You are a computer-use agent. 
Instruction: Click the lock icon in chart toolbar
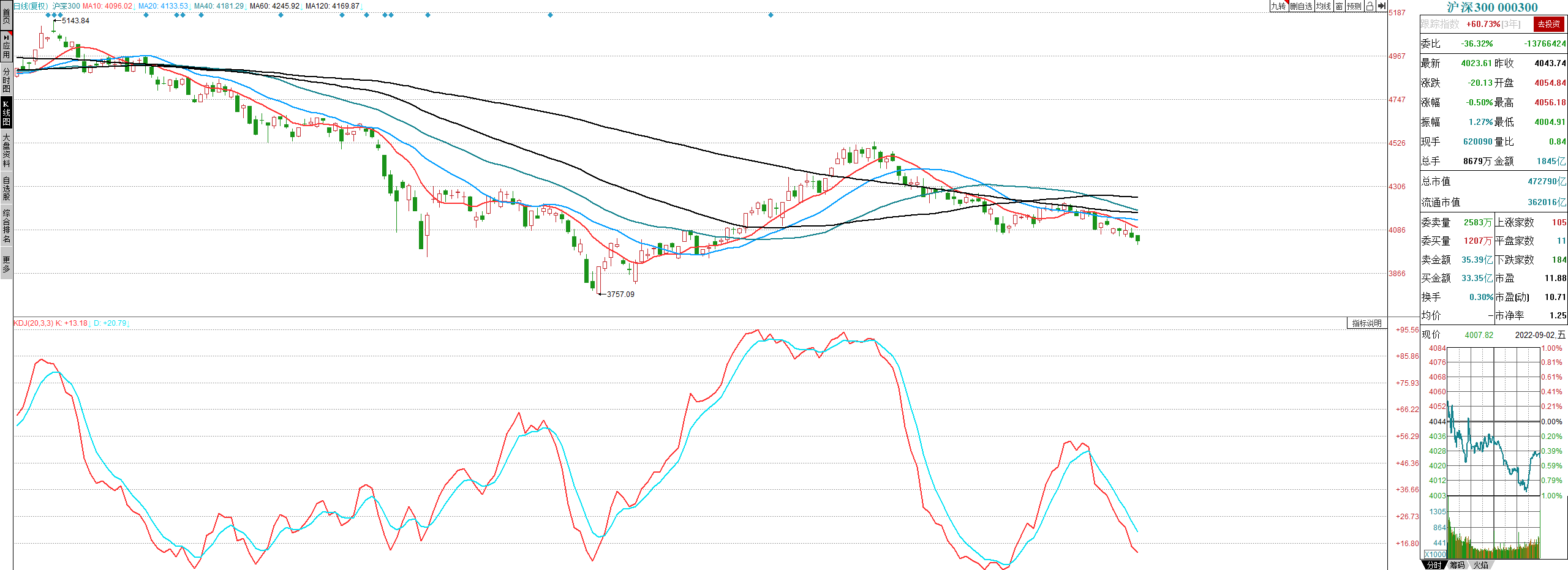pyautogui.click(x=1370, y=6)
